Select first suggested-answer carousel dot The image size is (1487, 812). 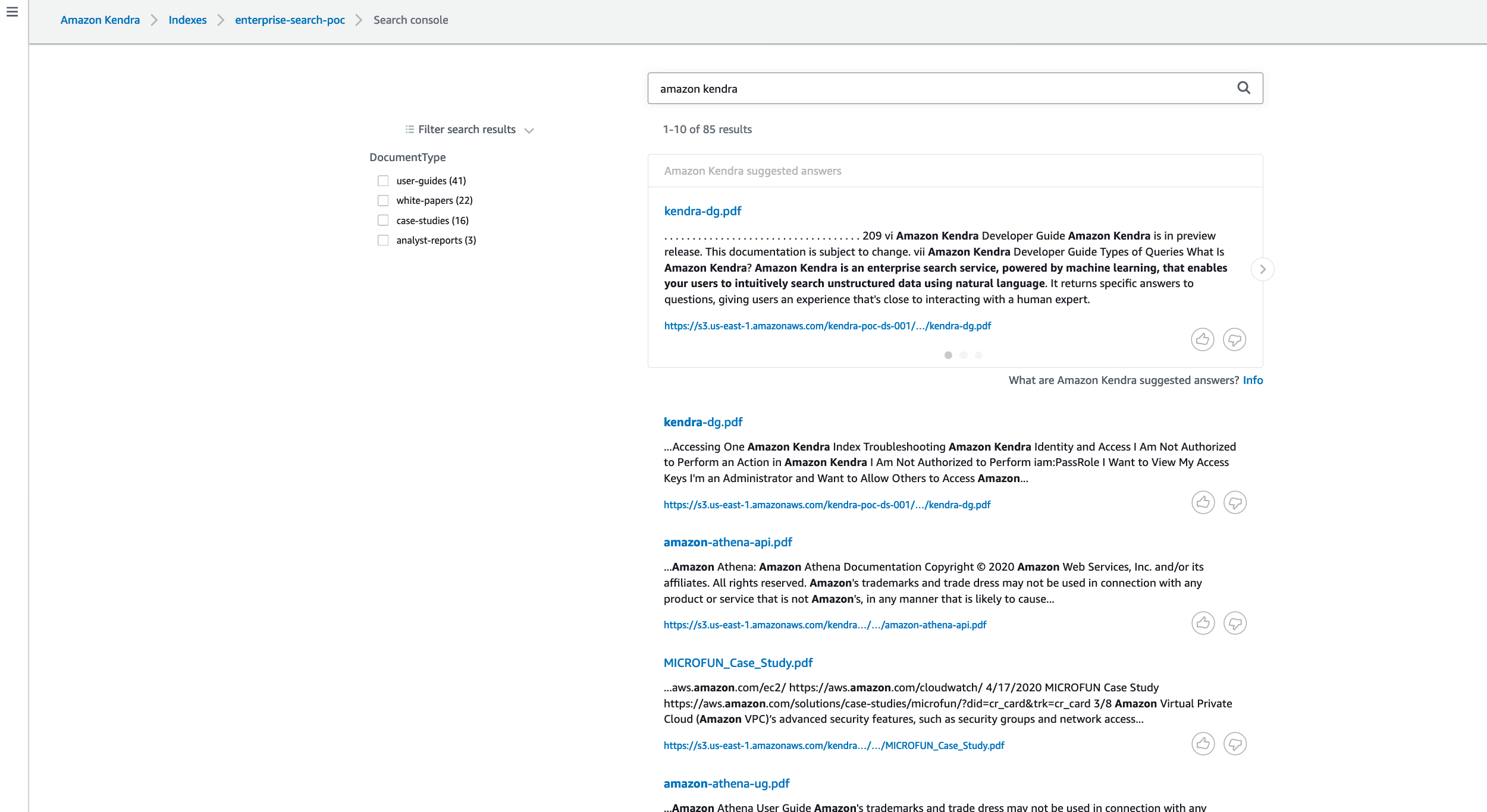pos(948,355)
